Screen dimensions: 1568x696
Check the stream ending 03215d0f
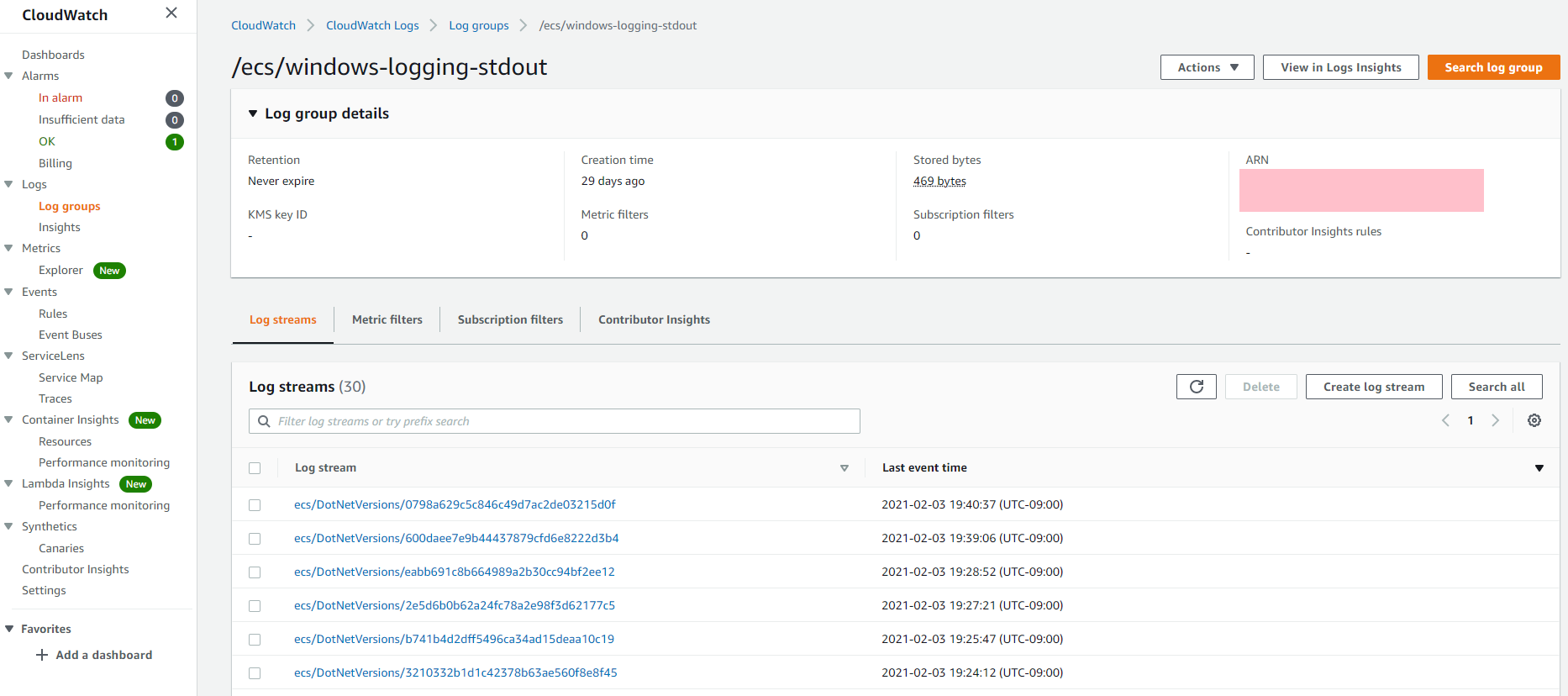(x=255, y=505)
